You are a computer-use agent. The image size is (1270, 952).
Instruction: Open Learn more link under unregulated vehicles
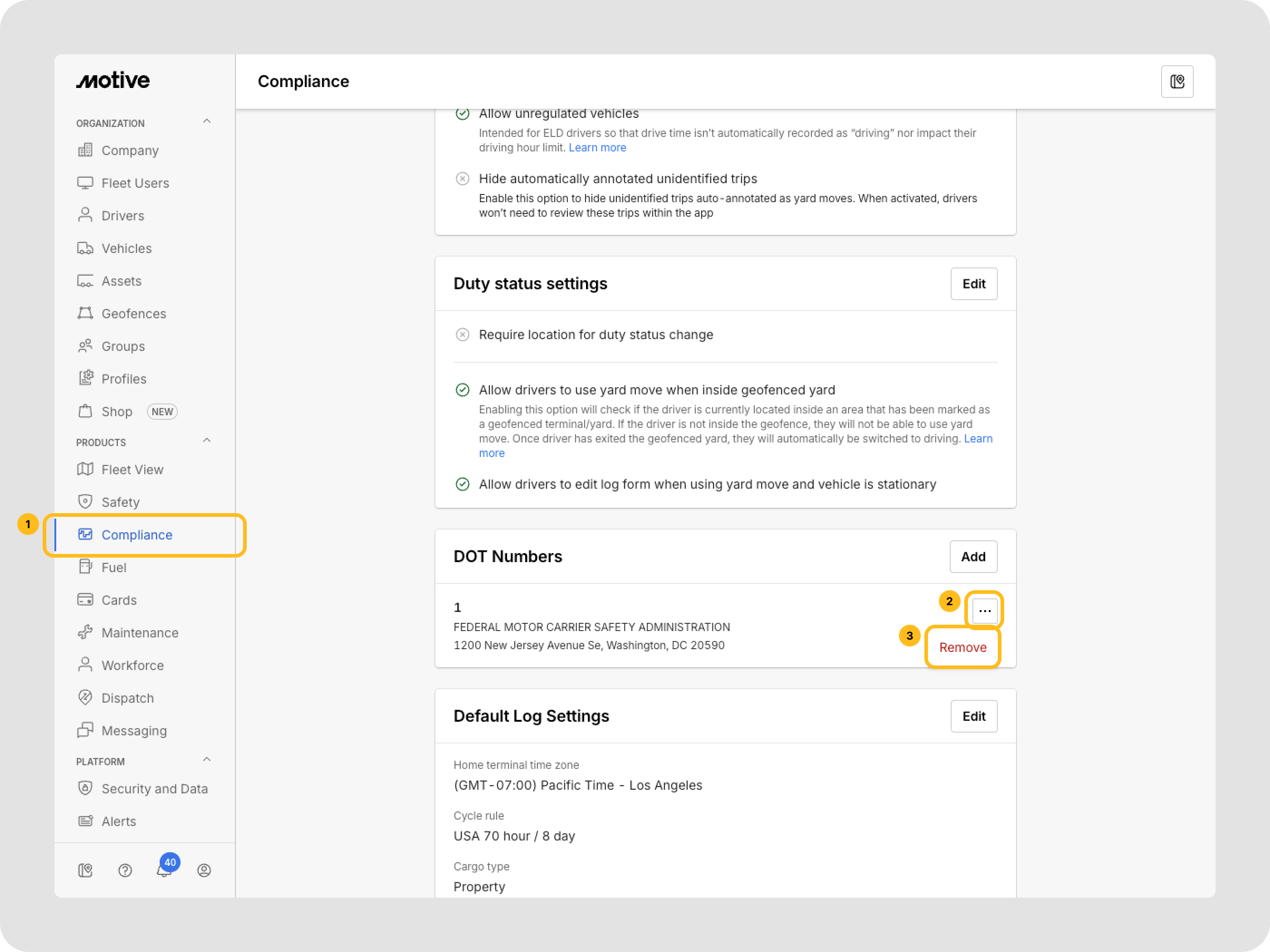click(x=597, y=147)
